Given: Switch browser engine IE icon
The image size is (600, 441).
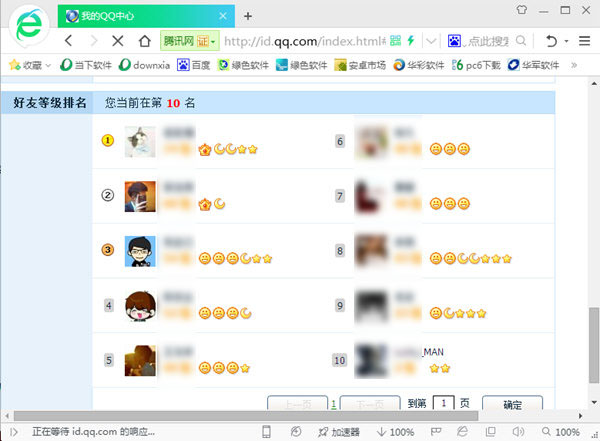Looking at the screenshot, I should click(462, 431).
